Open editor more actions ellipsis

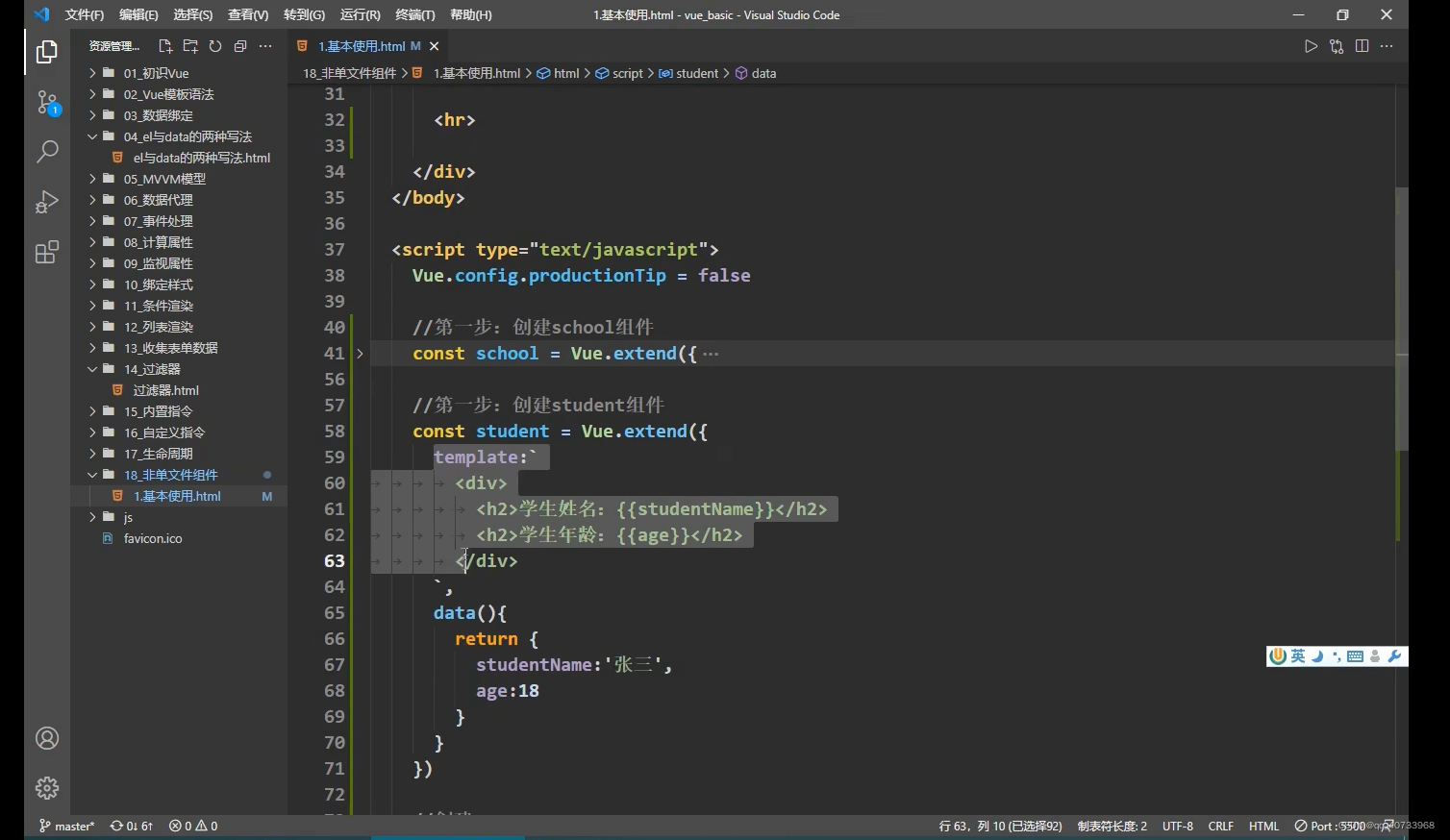(1387, 46)
